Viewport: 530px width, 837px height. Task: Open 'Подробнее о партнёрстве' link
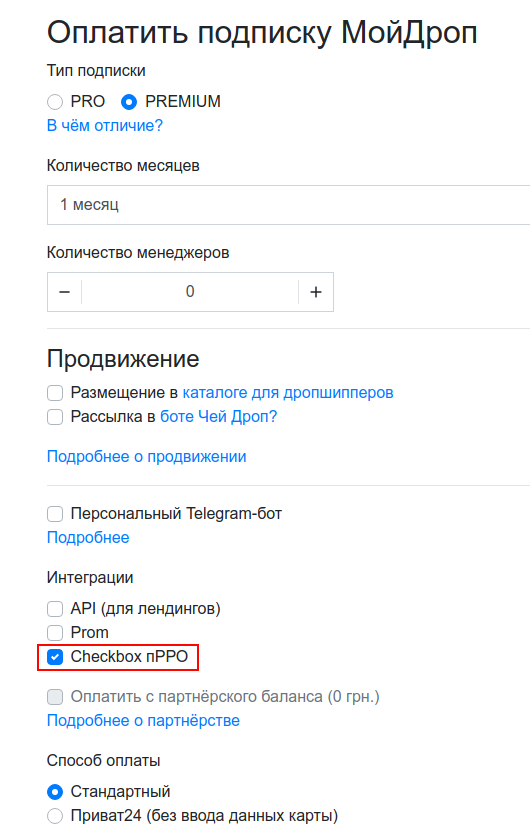click(x=144, y=721)
